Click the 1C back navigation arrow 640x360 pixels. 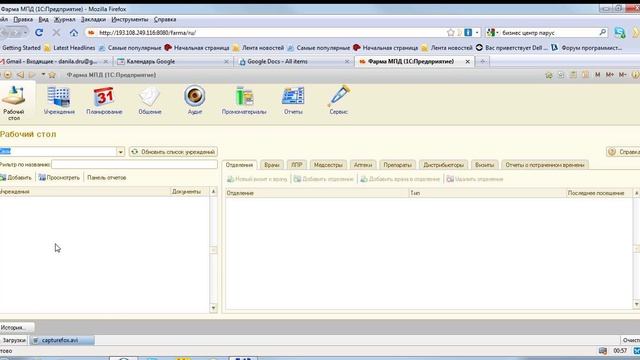(20, 75)
